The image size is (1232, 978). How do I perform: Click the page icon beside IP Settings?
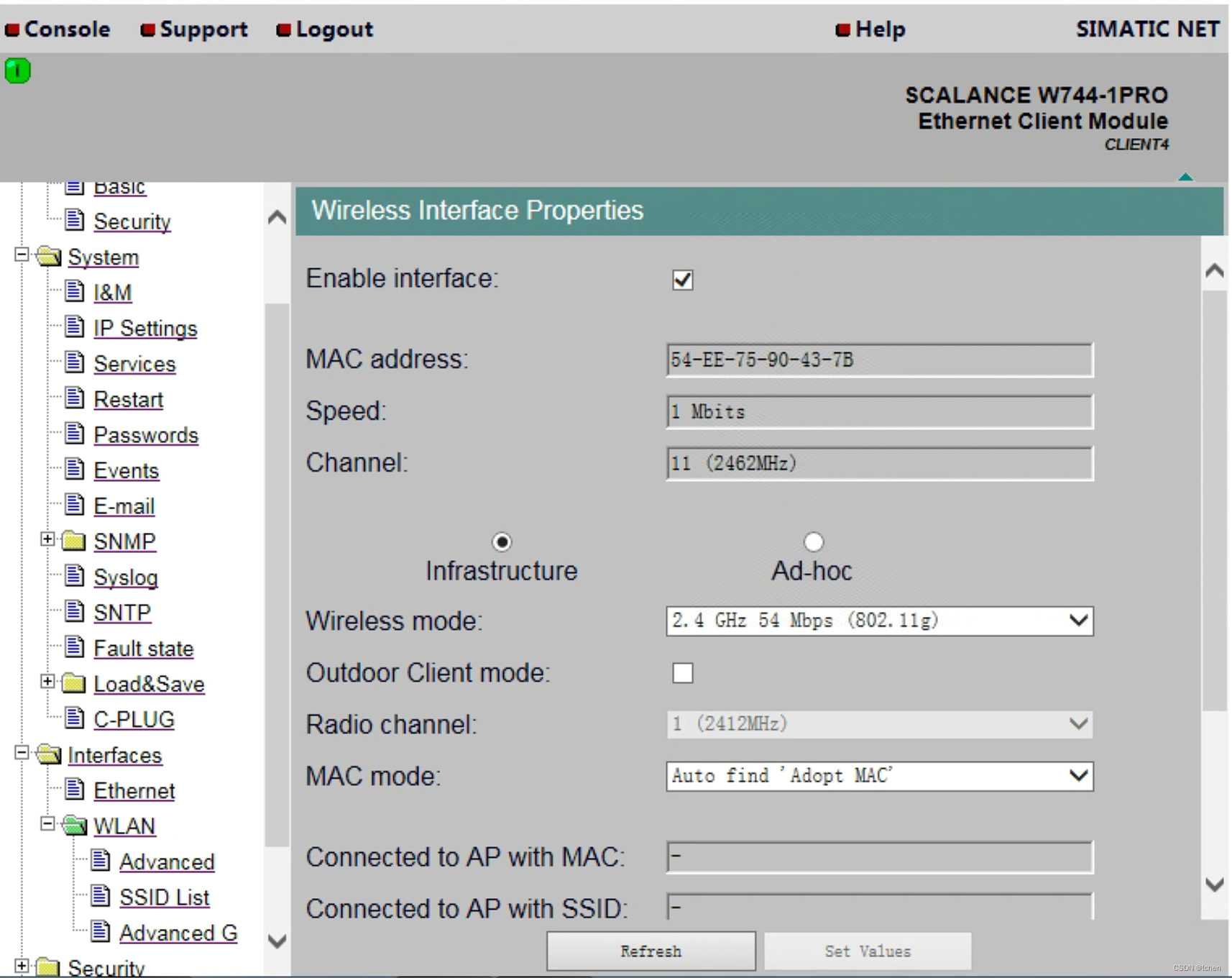tap(75, 326)
